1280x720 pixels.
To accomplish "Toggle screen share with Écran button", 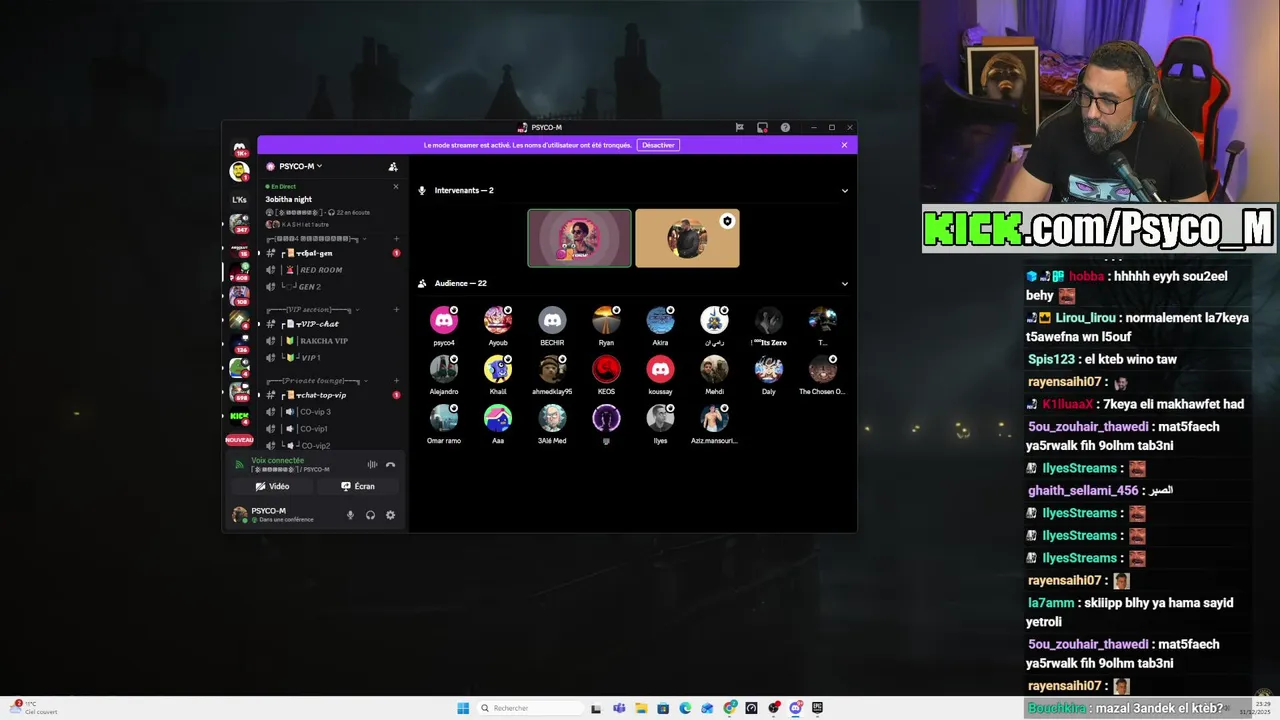I will [x=358, y=486].
